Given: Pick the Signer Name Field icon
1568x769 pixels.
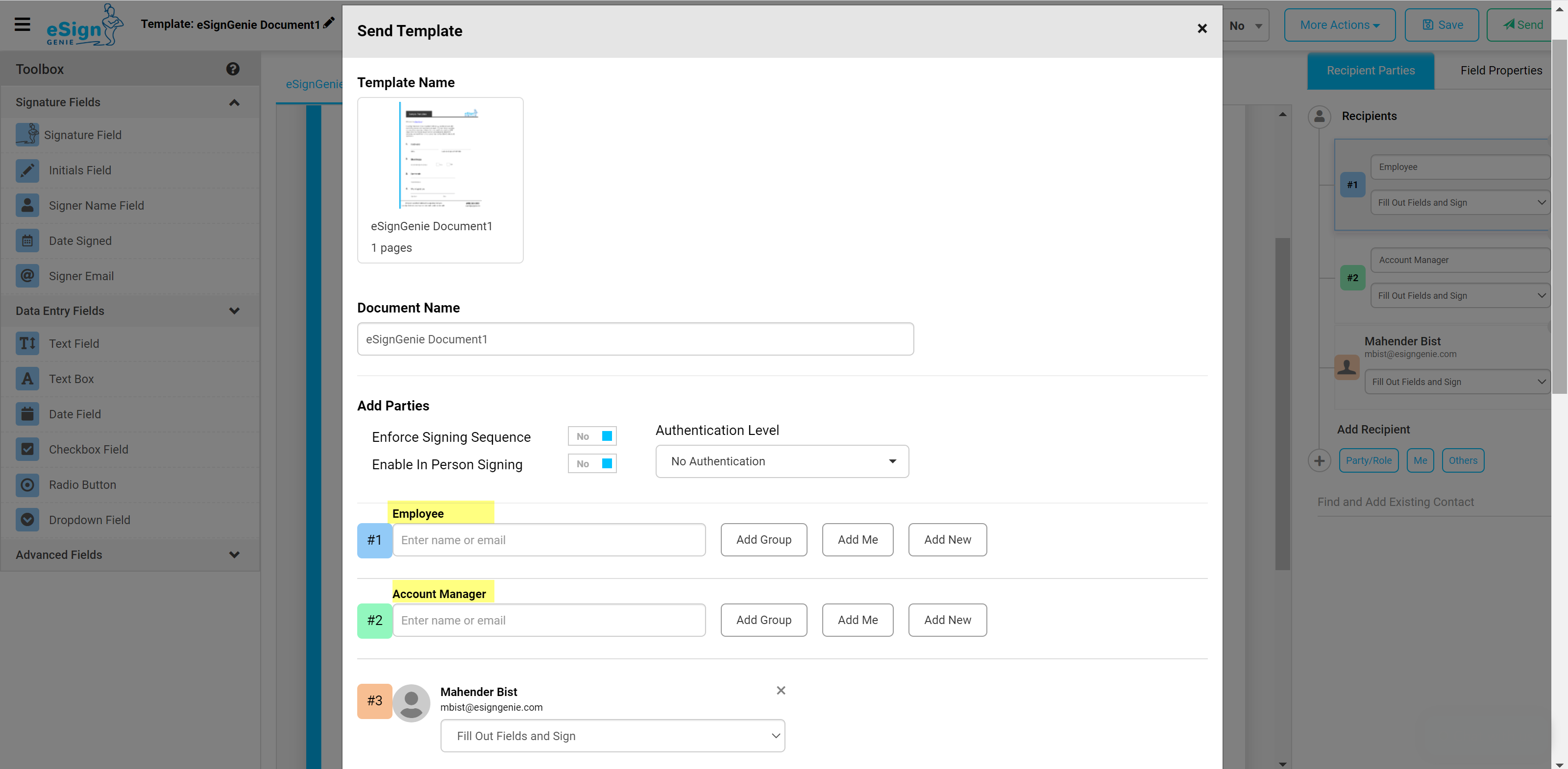Looking at the screenshot, I should (27, 205).
